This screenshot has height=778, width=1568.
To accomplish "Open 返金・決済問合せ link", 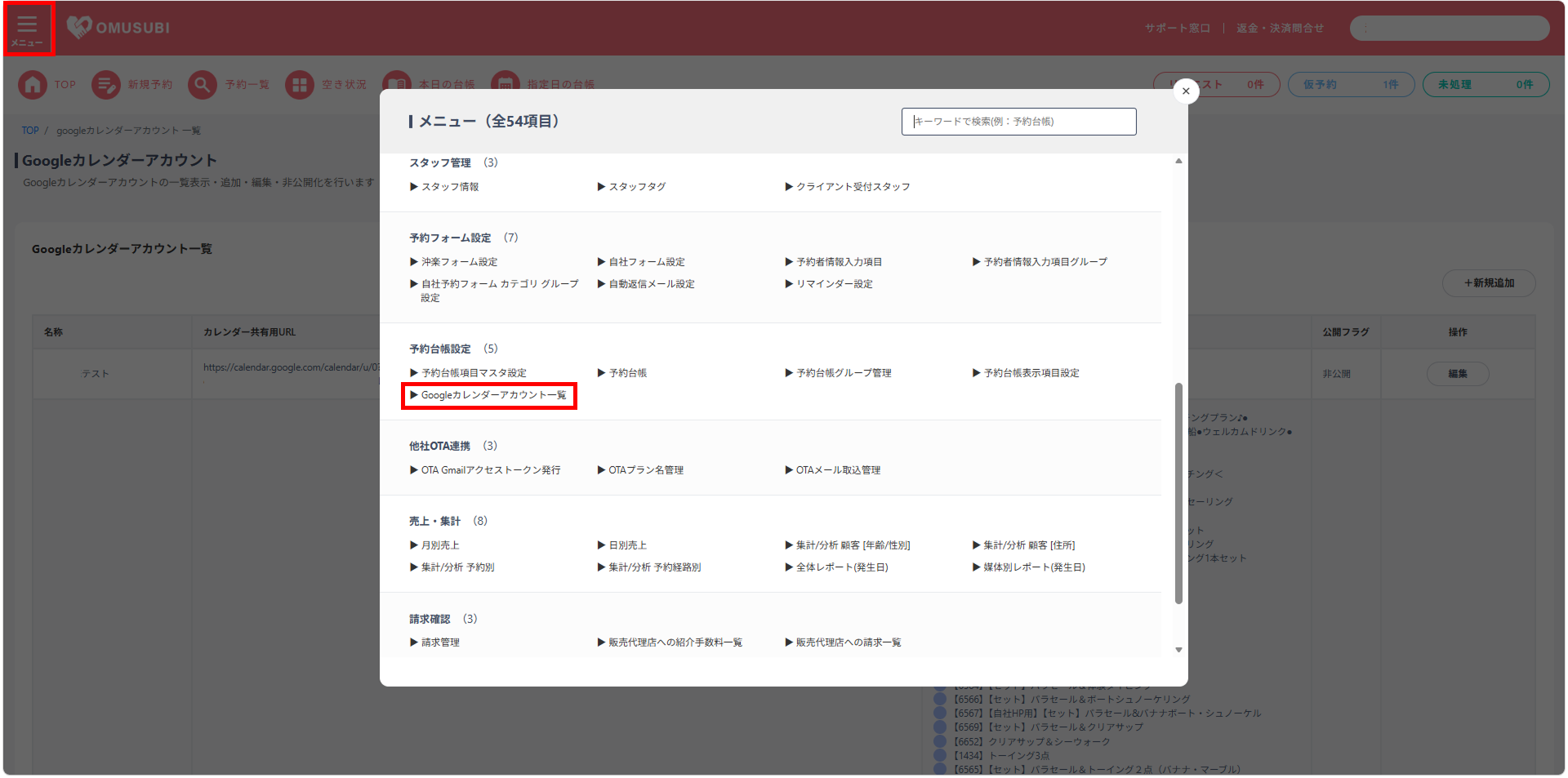I will (x=1280, y=29).
